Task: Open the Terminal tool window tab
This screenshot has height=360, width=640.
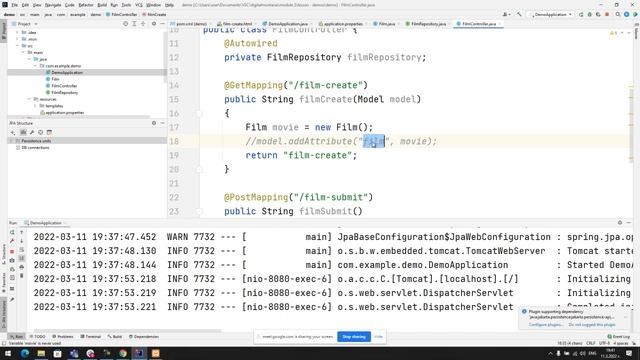Action: coord(91,337)
